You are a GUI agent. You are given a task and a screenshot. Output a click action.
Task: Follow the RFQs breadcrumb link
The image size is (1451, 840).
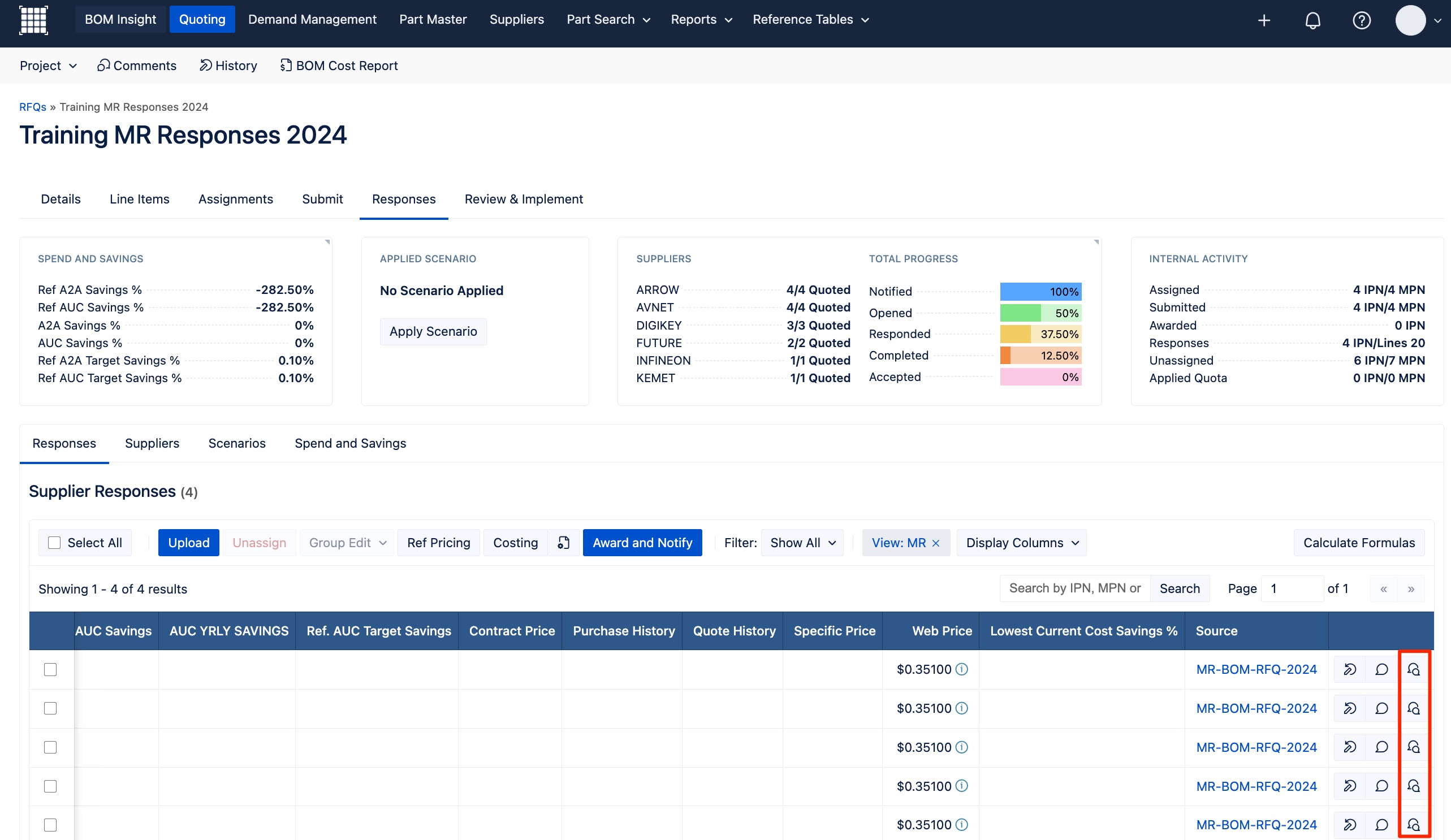click(32, 107)
